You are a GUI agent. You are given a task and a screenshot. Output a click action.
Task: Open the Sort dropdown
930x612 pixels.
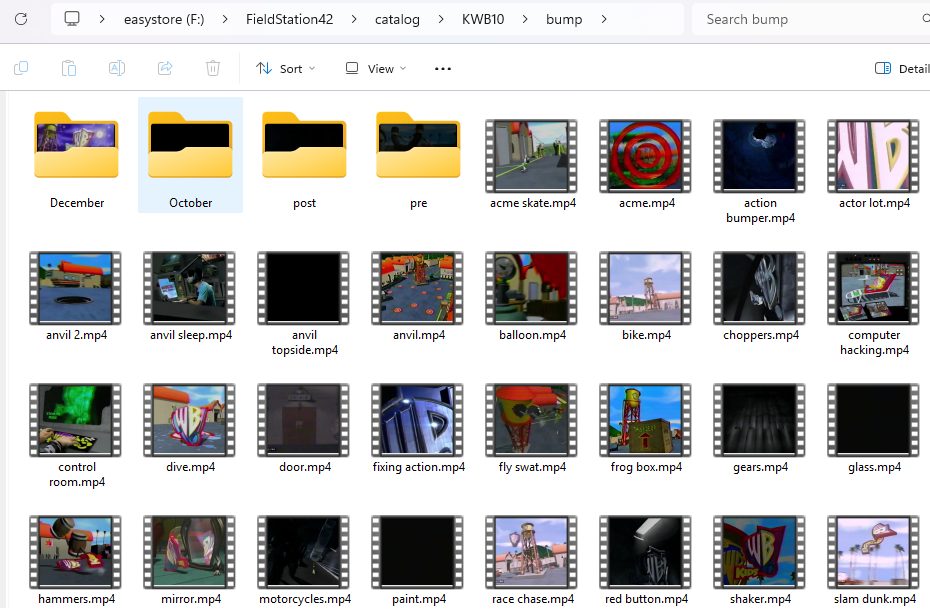[x=286, y=69]
